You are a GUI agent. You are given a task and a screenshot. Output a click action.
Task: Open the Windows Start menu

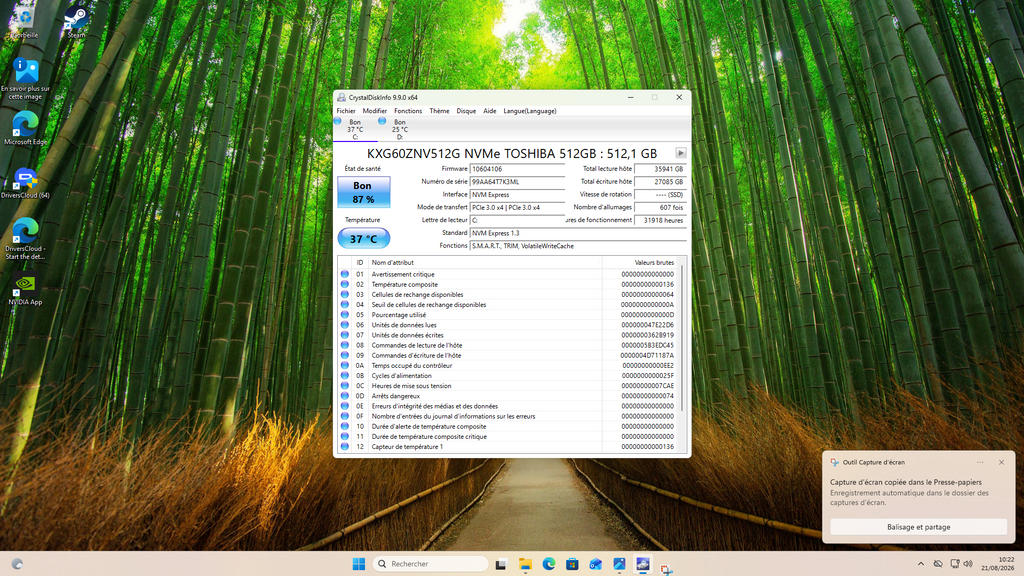(x=359, y=564)
